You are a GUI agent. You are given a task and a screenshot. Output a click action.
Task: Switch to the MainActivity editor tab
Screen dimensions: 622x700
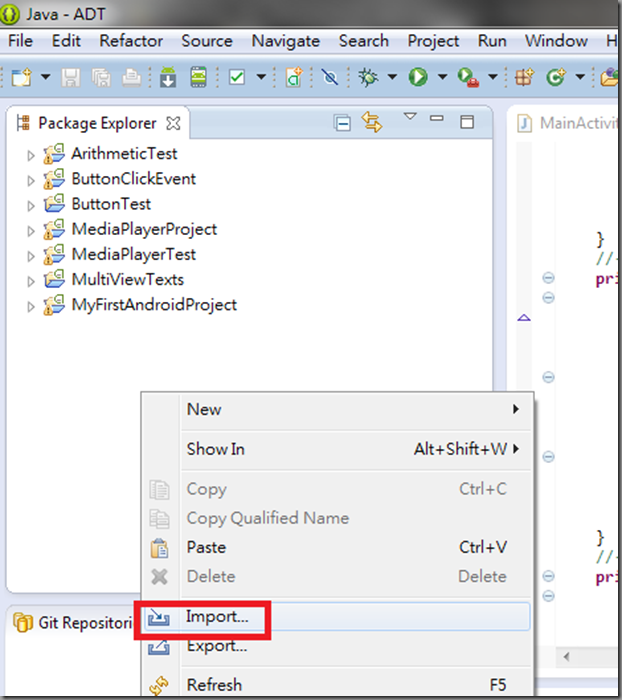[567, 123]
